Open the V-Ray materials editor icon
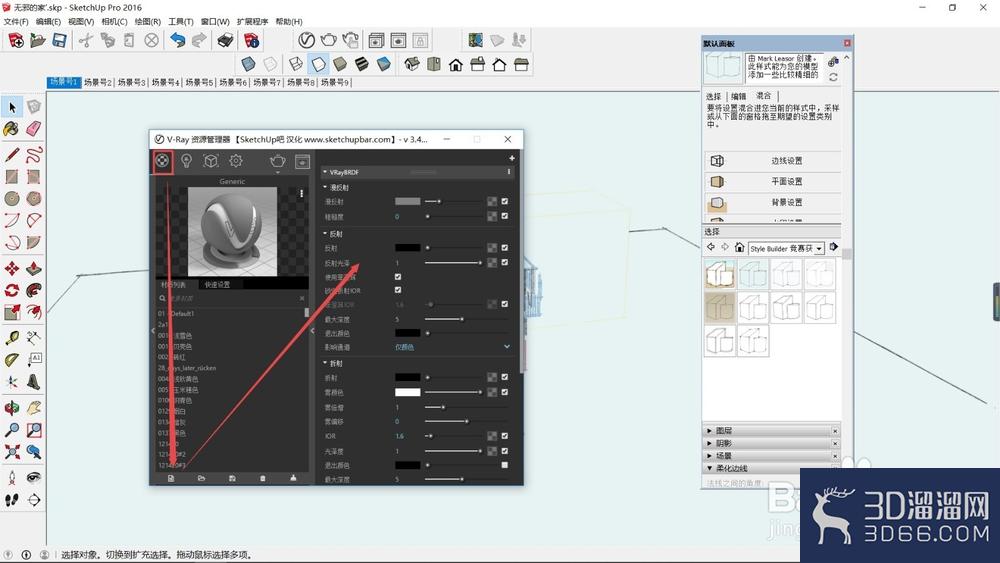Screen dimensions: 1000x563 pyautogui.click(x=162, y=161)
